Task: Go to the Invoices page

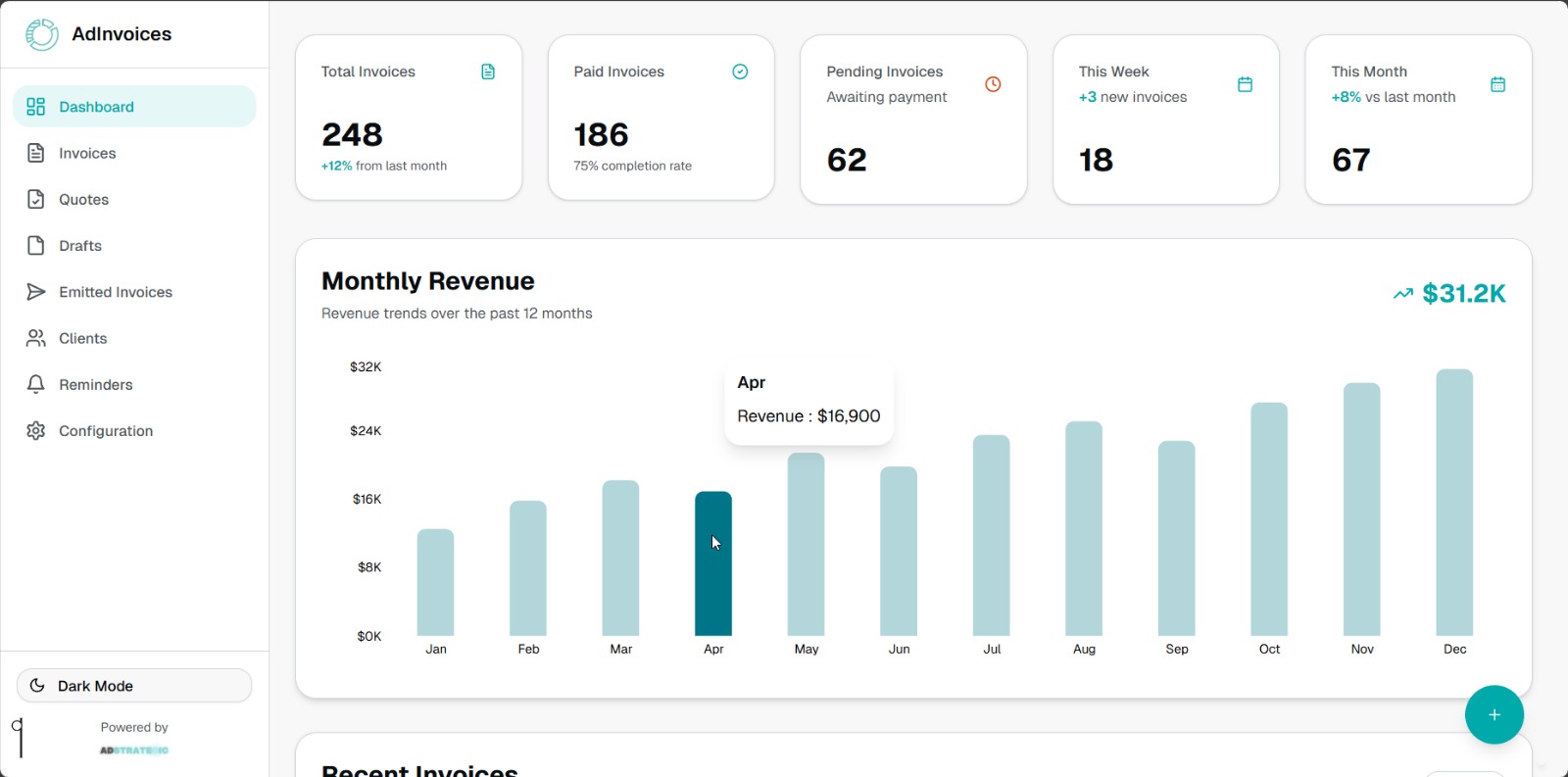Action: click(x=87, y=153)
